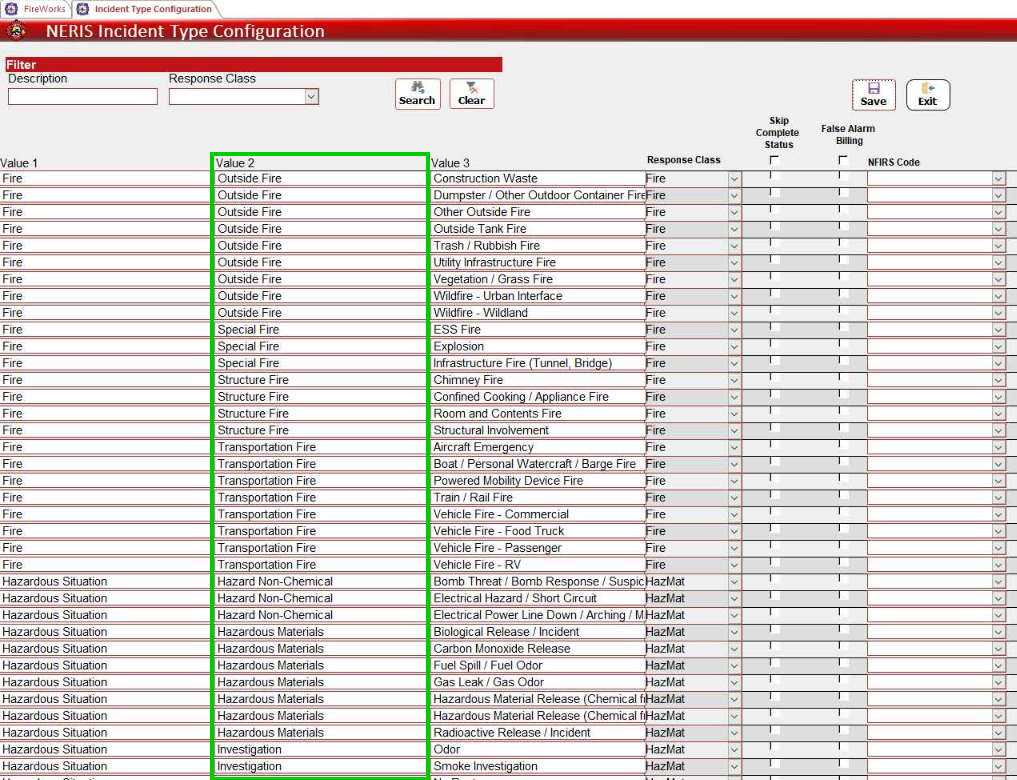Check False Alarm Billing for Gas Leak row

pyautogui.click(x=843, y=681)
